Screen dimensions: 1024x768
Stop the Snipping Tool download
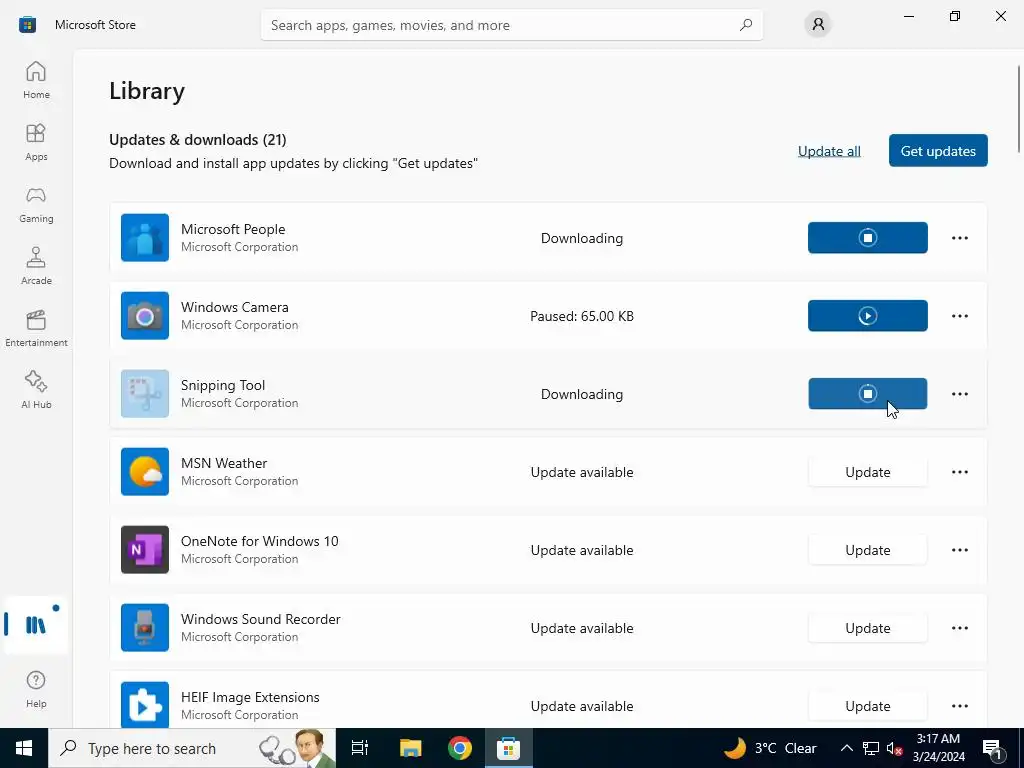click(x=867, y=394)
